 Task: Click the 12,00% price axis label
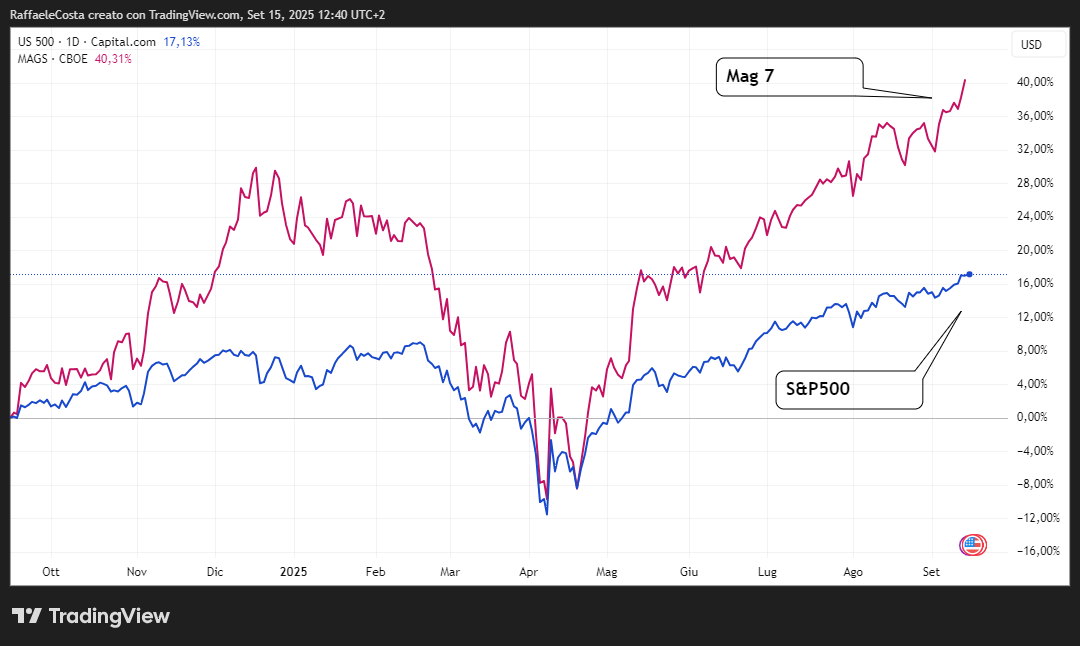(x=1035, y=317)
